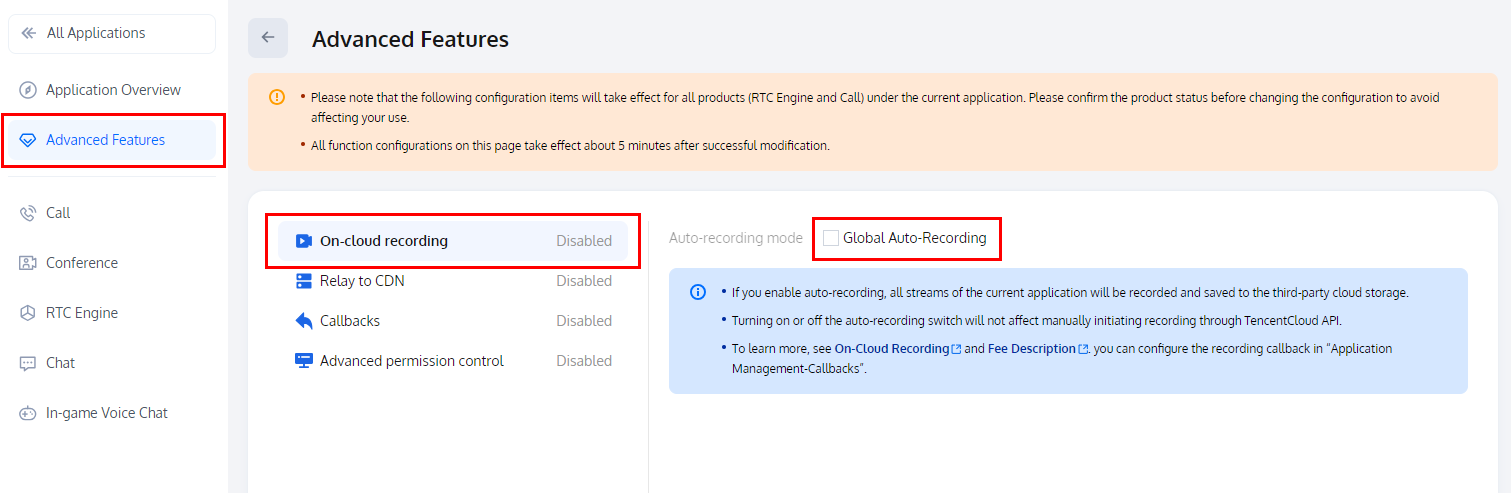Click the Application Overview compass icon
Image resolution: width=1511 pixels, height=493 pixels.
click(28, 90)
